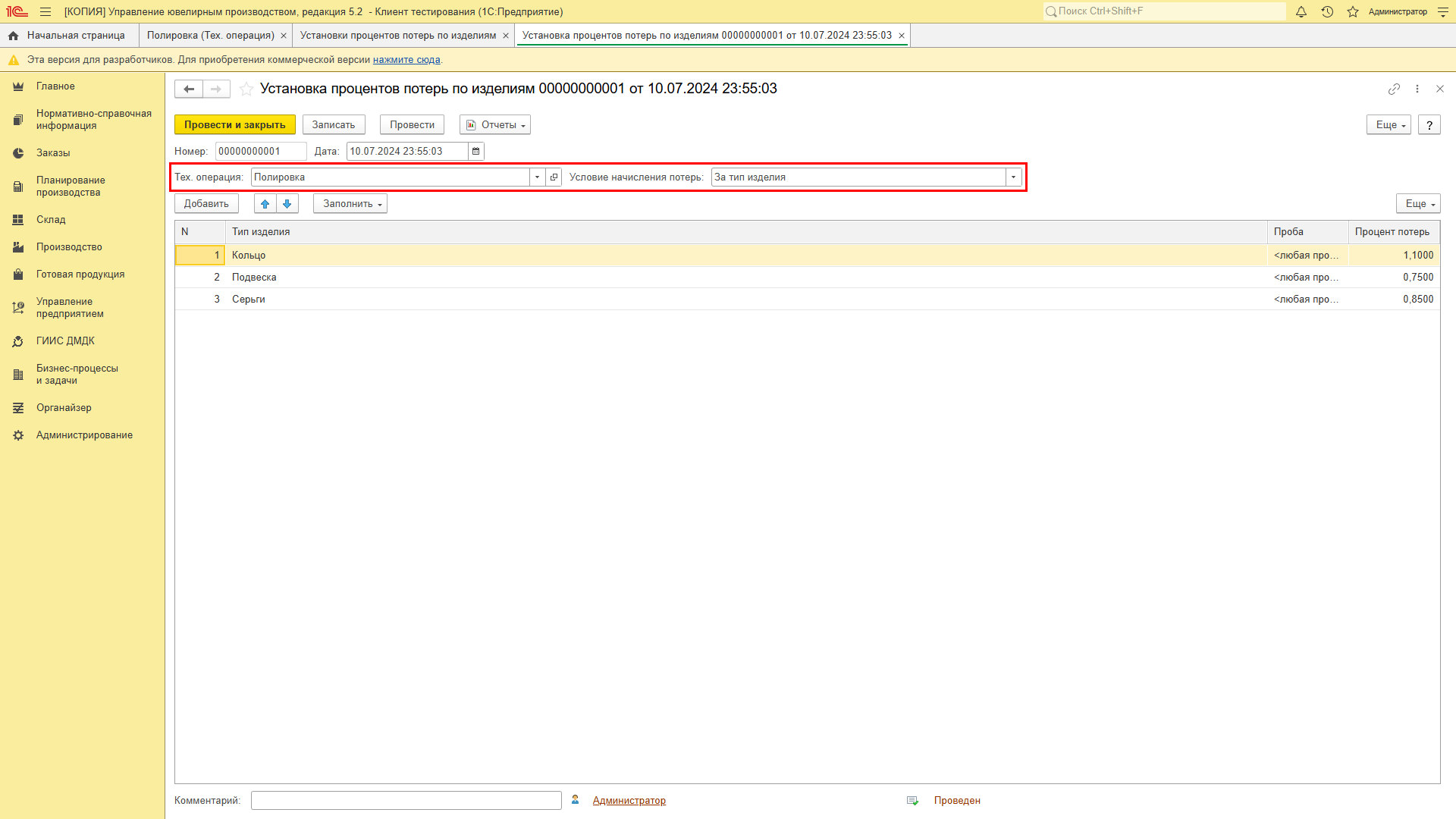
Task: Open top Еще dropdown menu
Action: pyautogui.click(x=1389, y=124)
